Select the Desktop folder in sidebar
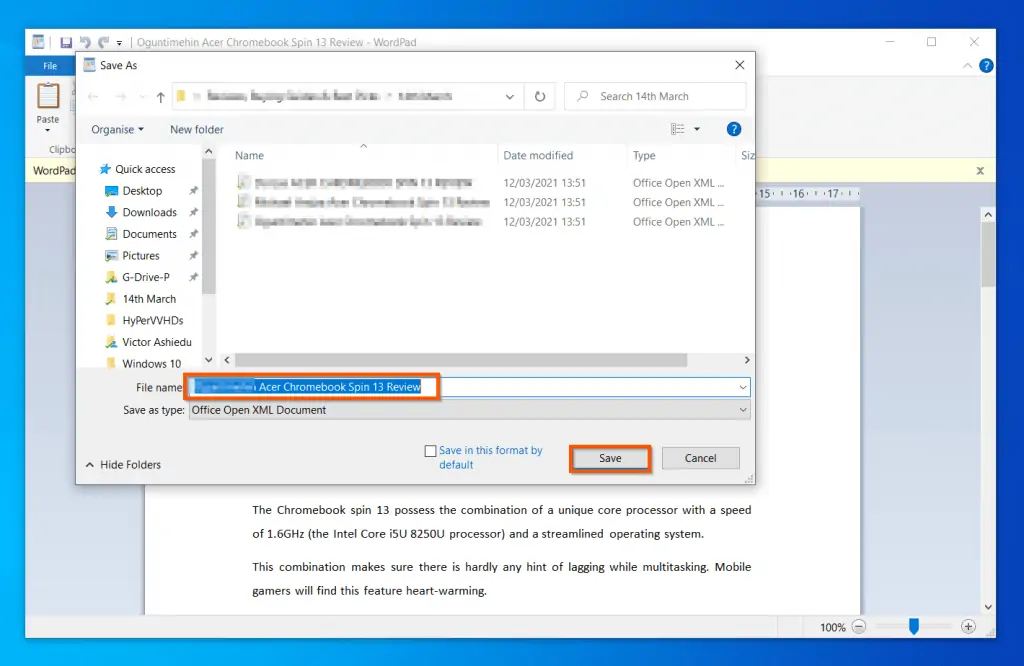1024x666 pixels. coord(142,191)
